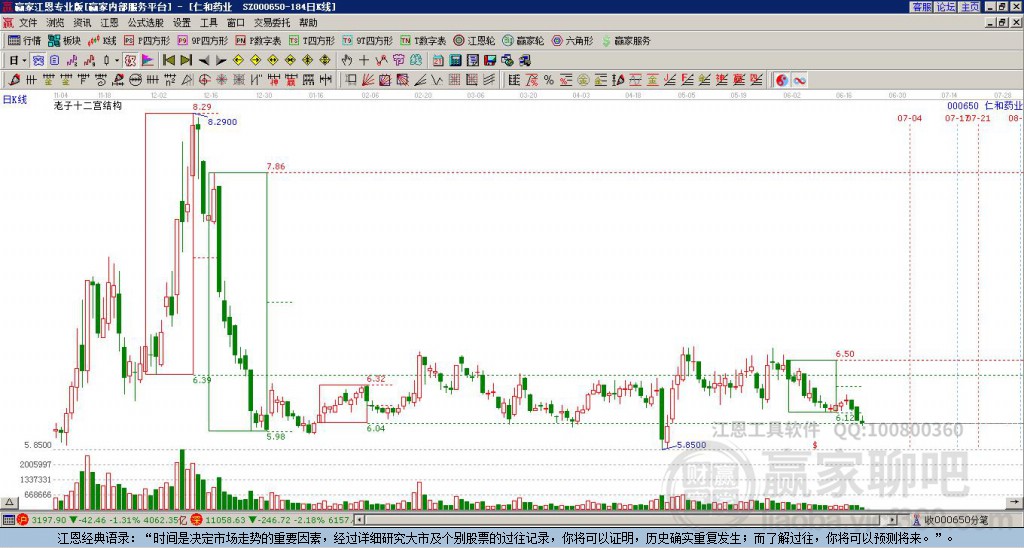The width and height of the screenshot is (1024, 548).
Task: Click the 仁和药业 stock name
Action: [1003, 106]
